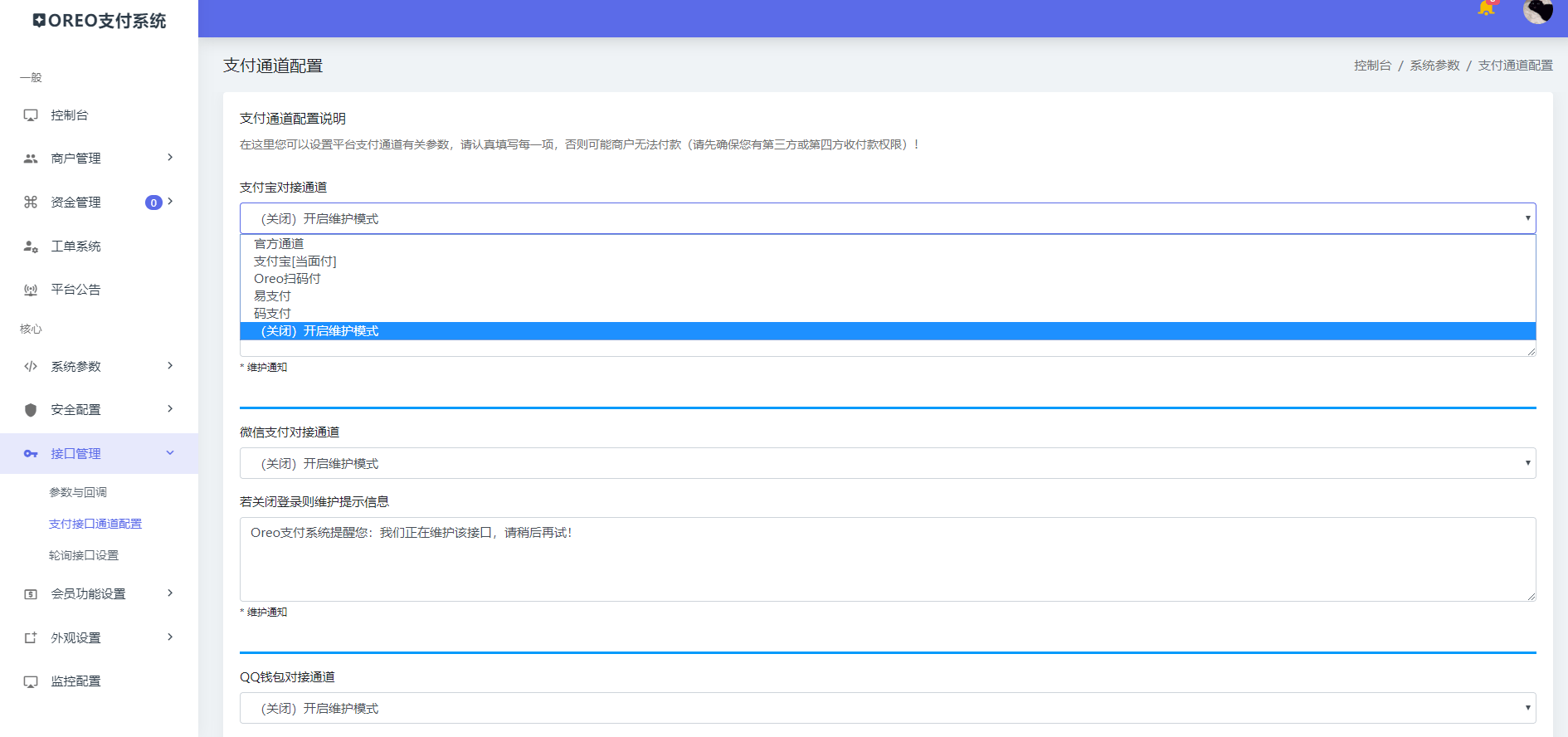The width and height of the screenshot is (1568, 737).
Task: Pick 支付宝[当面付] in the list
Action: (295, 261)
